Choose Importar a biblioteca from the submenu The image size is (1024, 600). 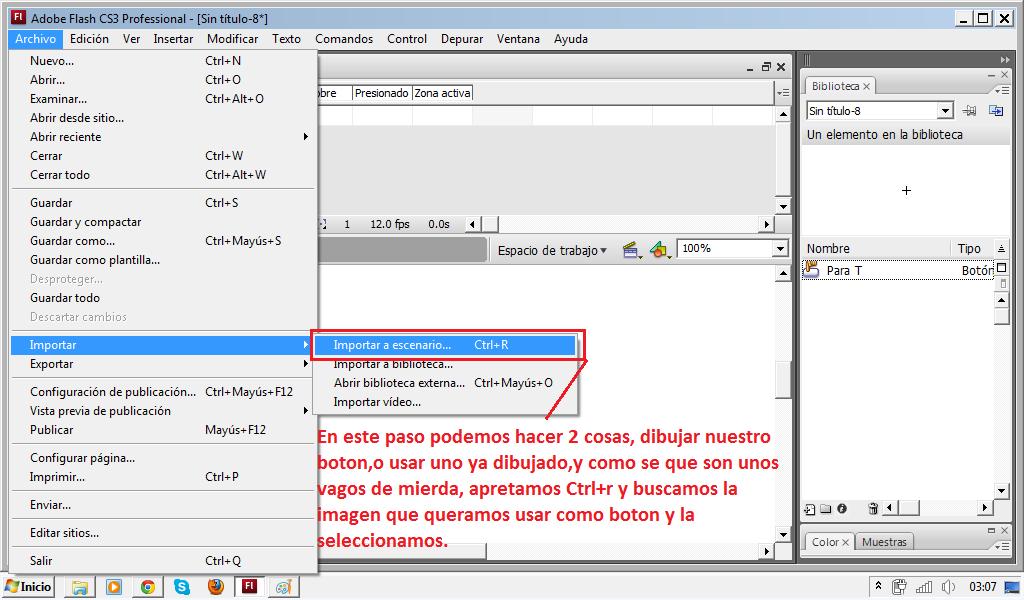click(x=445, y=364)
